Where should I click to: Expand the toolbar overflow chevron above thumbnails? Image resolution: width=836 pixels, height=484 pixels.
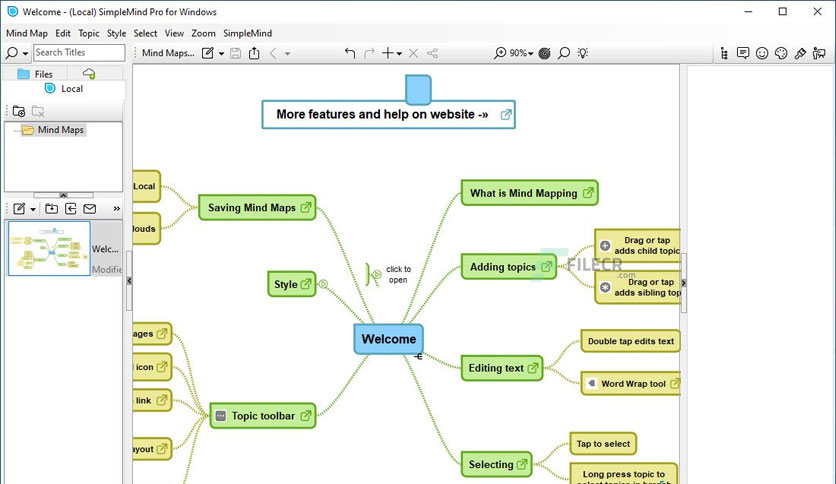point(117,208)
